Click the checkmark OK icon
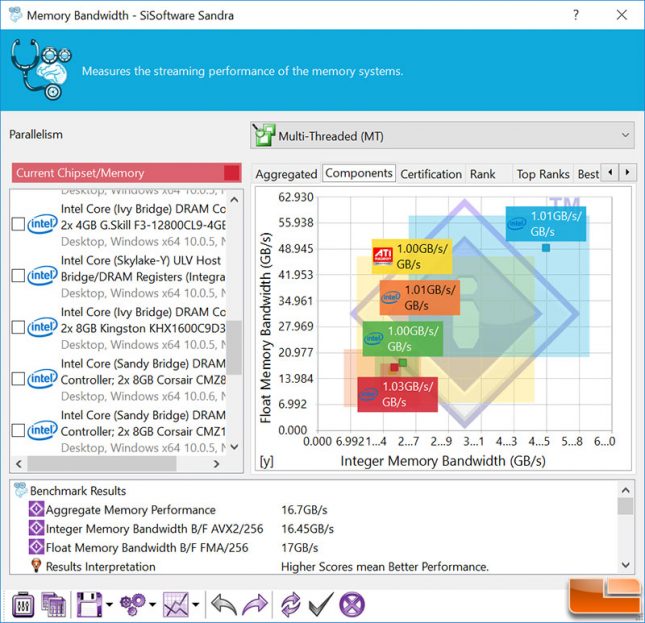 click(x=320, y=604)
